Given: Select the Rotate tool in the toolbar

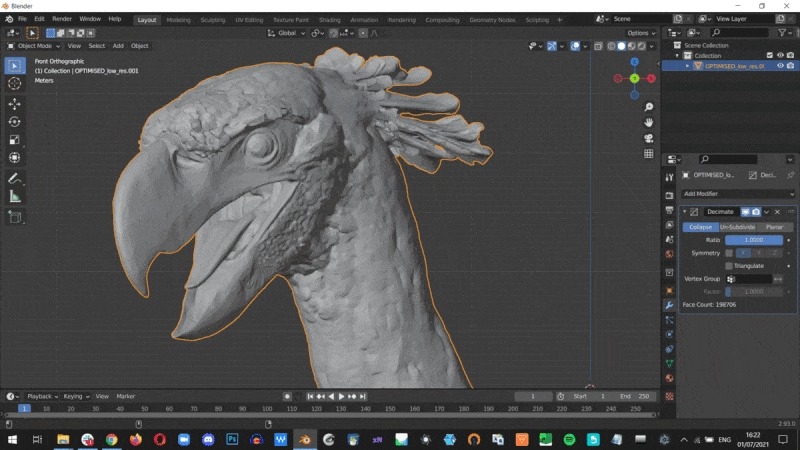Looking at the screenshot, I should pos(14,121).
